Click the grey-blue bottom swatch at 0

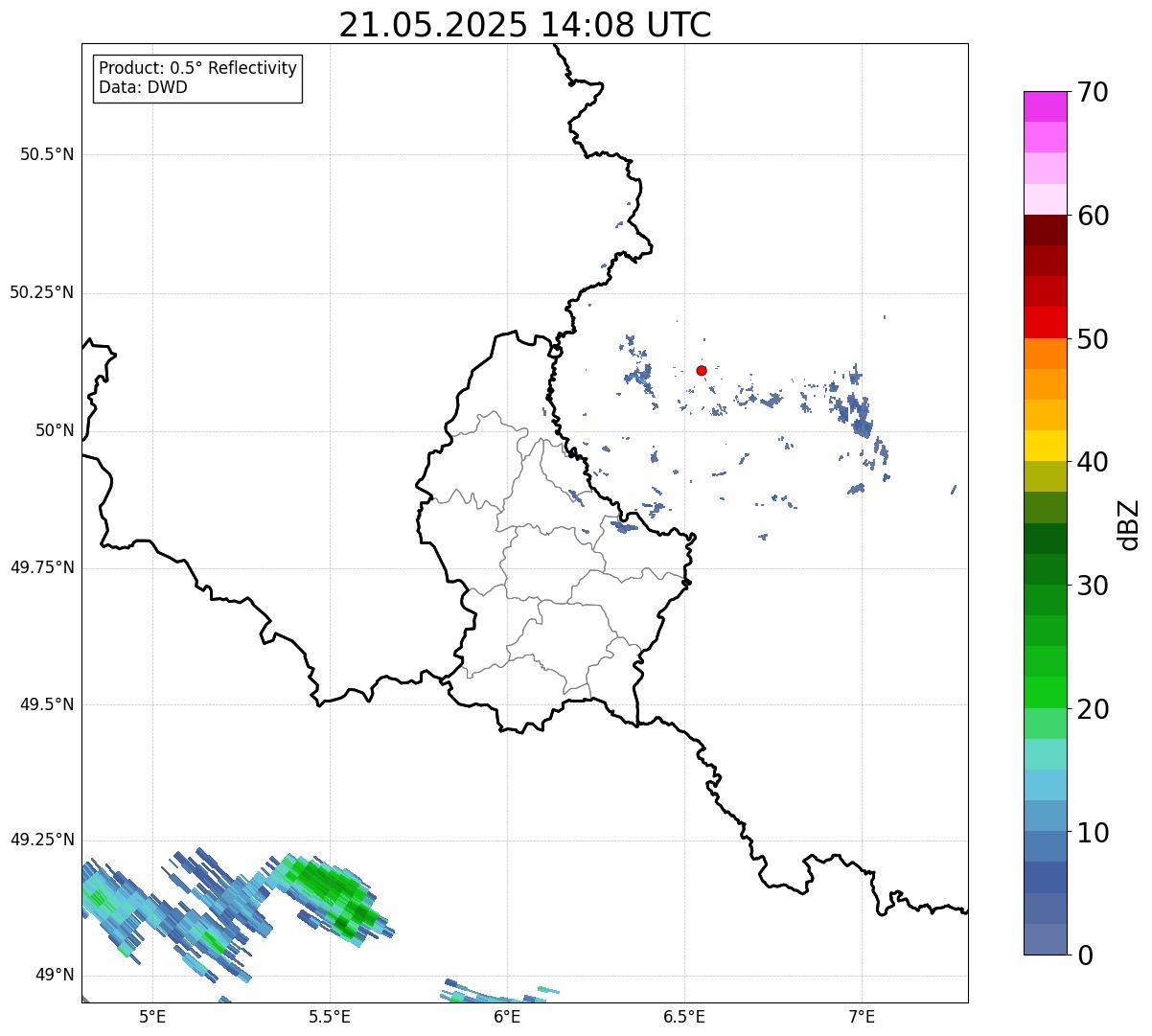click(x=1046, y=939)
